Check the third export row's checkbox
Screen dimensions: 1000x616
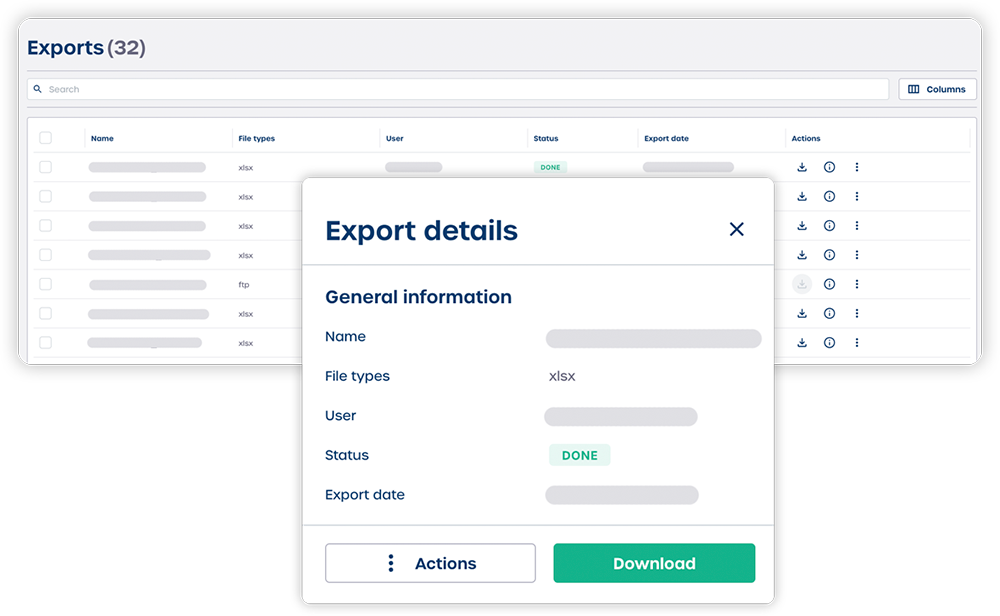click(45, 226)
